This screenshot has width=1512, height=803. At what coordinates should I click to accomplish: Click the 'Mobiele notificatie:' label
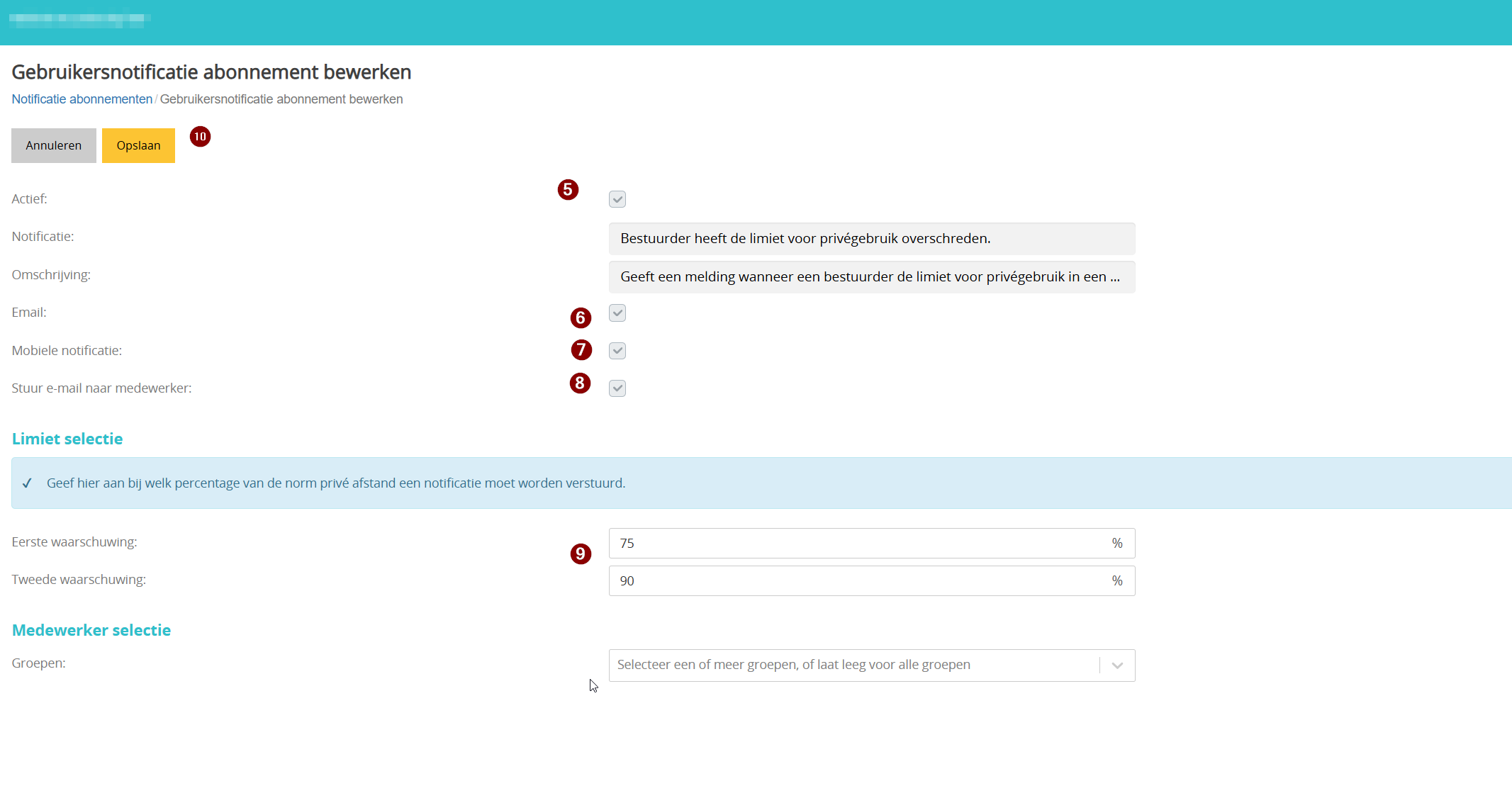(67, 351)
